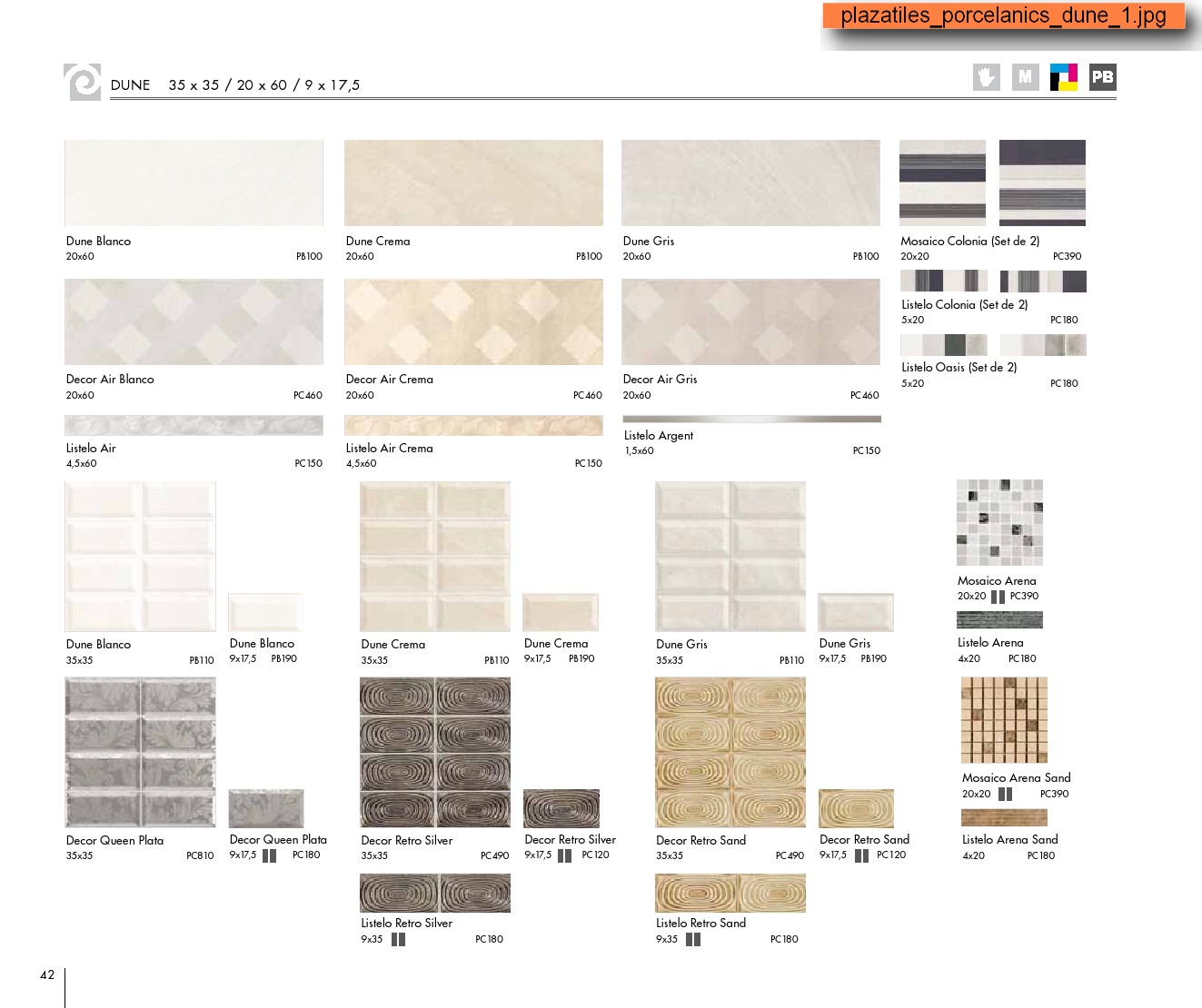This screenshot has width=1202, height=1008.
Task: Click the "Listelo Retro Silver" label
Action: (x=407, y=924)
